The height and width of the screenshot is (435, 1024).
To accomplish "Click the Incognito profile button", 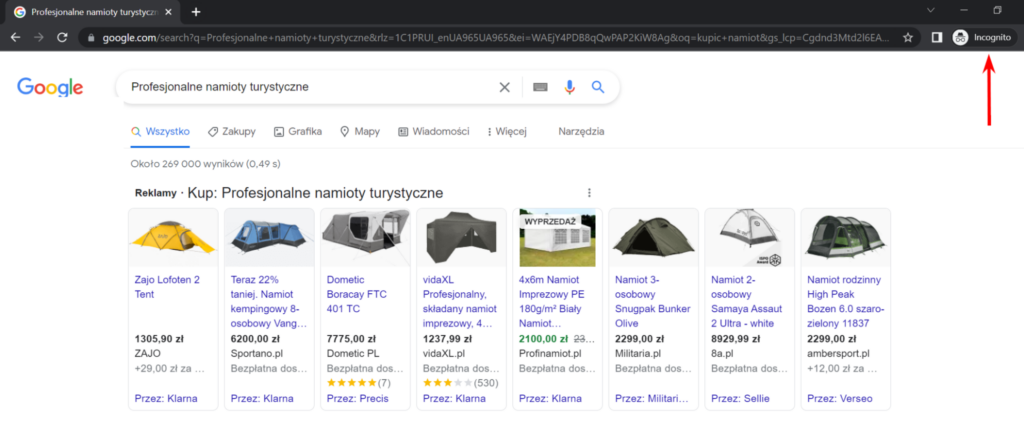I will [985, 37].
